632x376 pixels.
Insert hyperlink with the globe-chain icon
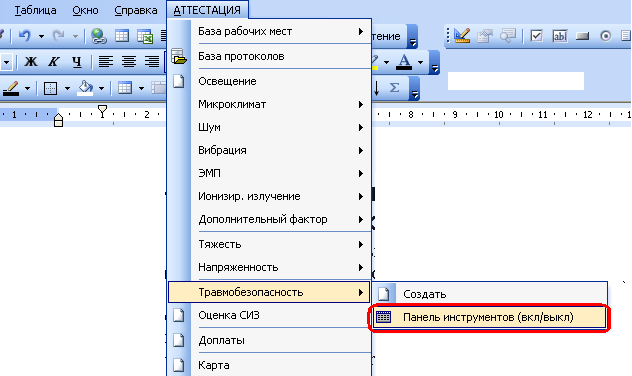(x=98, y=36)
